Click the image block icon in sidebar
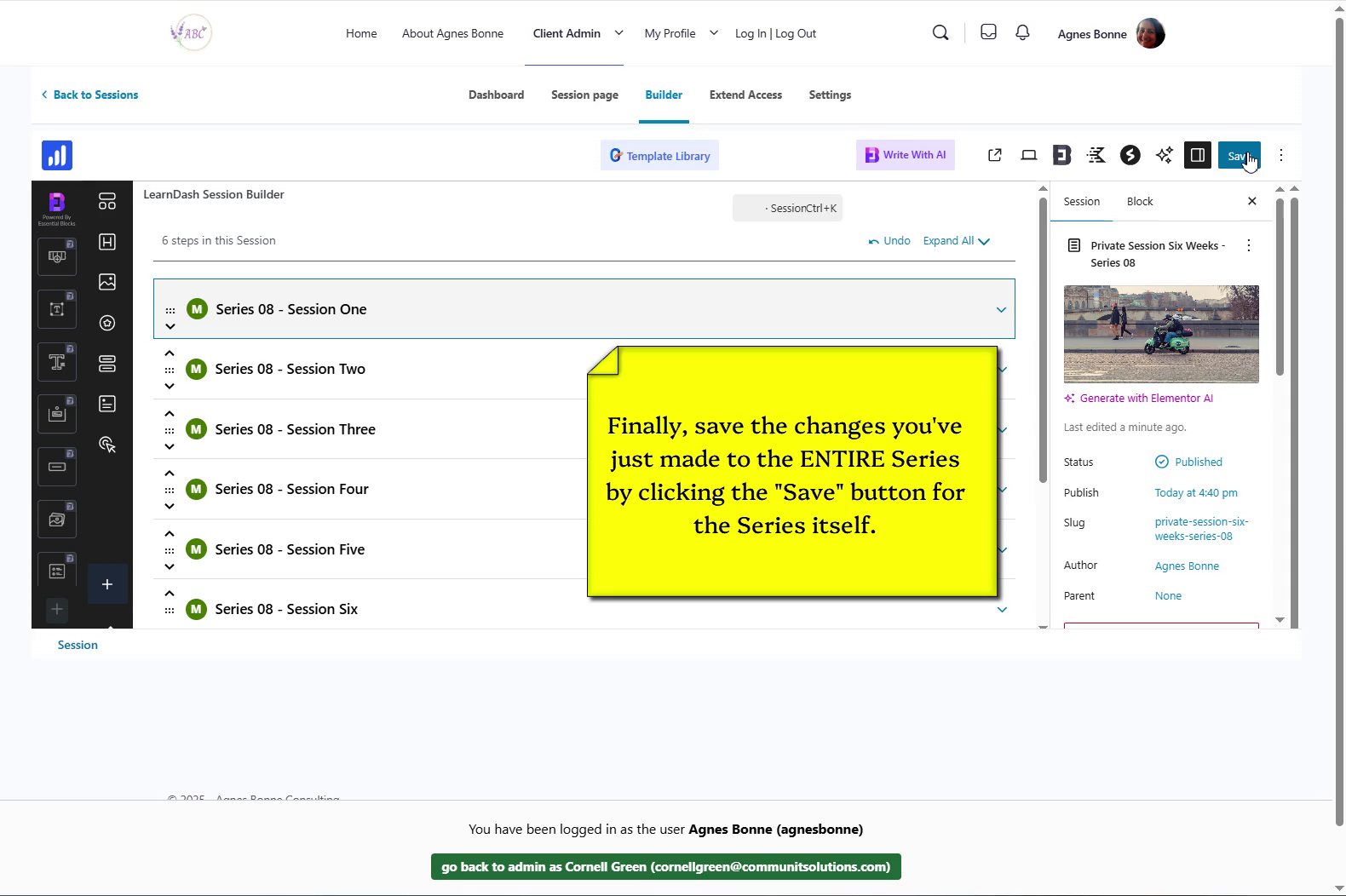This screenshot has height=896, width=1346. click(107, 282)
